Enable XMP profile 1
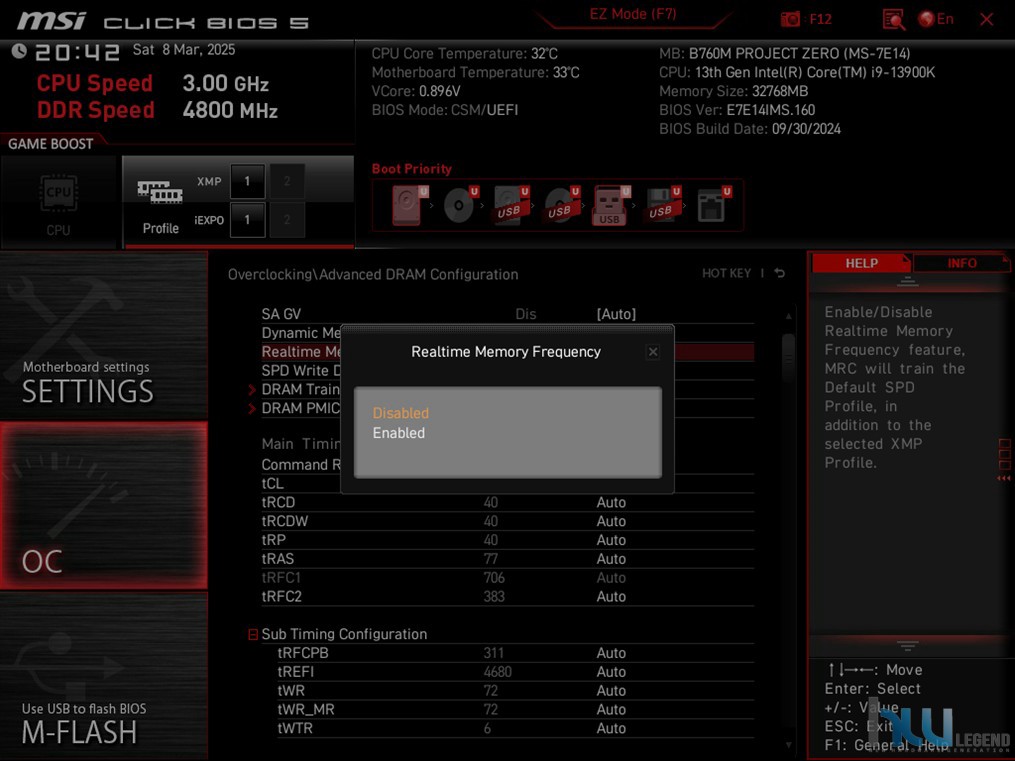The image size is (1015, 761). [x=247, y=181]
